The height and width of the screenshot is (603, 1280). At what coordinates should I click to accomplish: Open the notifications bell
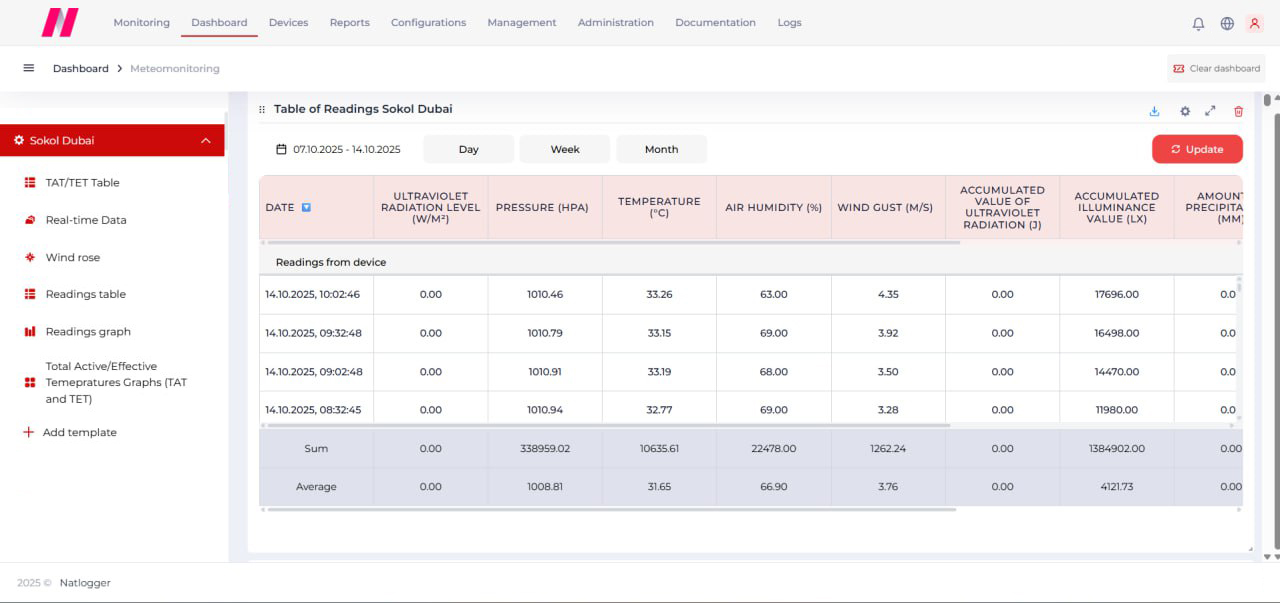(1198, 24)
